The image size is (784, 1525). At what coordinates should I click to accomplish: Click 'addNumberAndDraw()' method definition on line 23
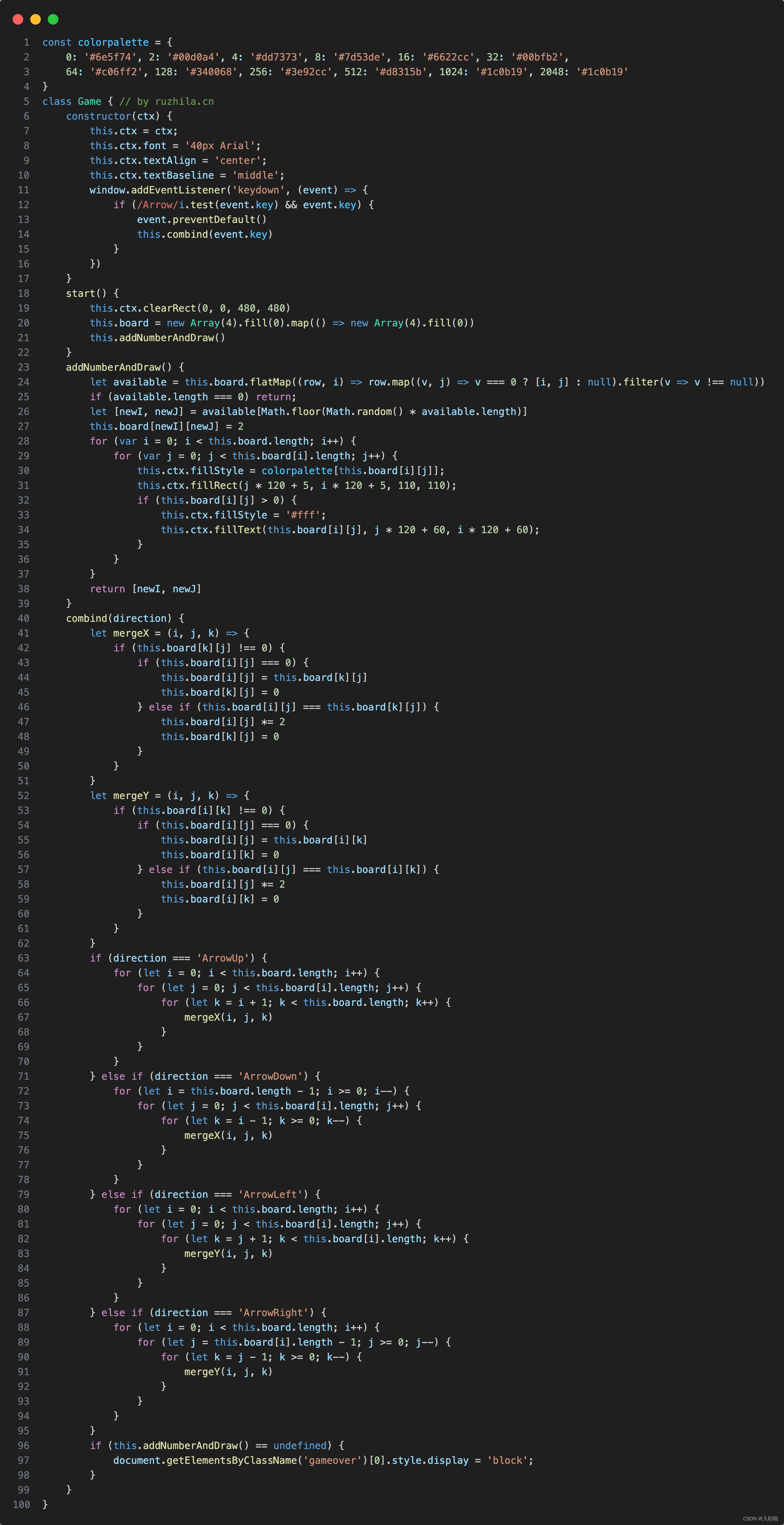point(118,368)
